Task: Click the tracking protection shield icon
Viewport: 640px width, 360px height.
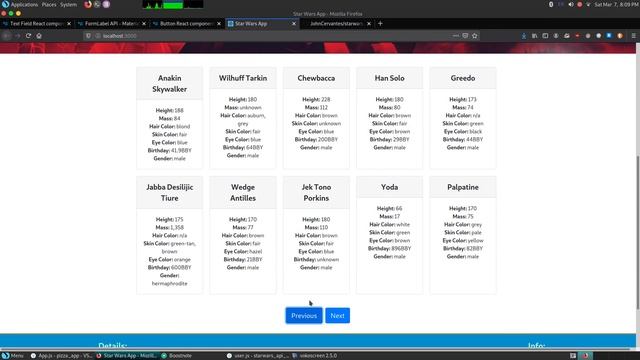Action: [x=88, y=36]
